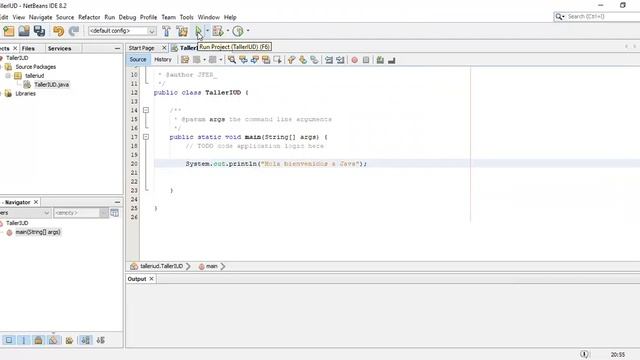The image size is (640, 360).
Task: Open the Window menu
Action: coord(209,17)
